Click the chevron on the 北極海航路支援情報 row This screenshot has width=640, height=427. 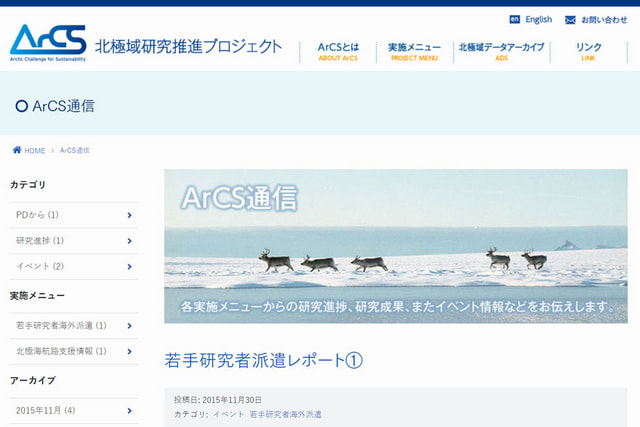click(x=129, y=351)
